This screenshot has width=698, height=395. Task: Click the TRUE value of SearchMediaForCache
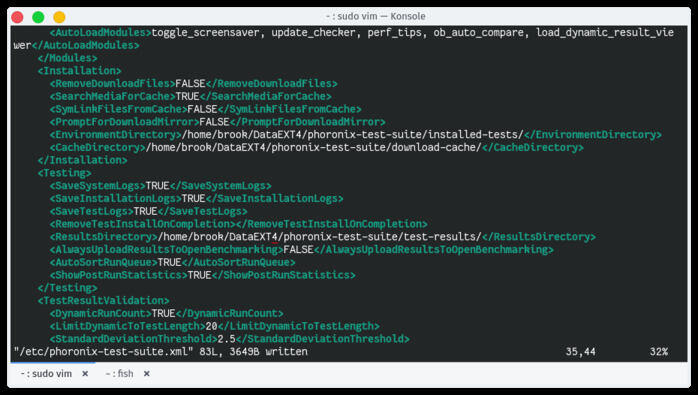click(187, 96)
